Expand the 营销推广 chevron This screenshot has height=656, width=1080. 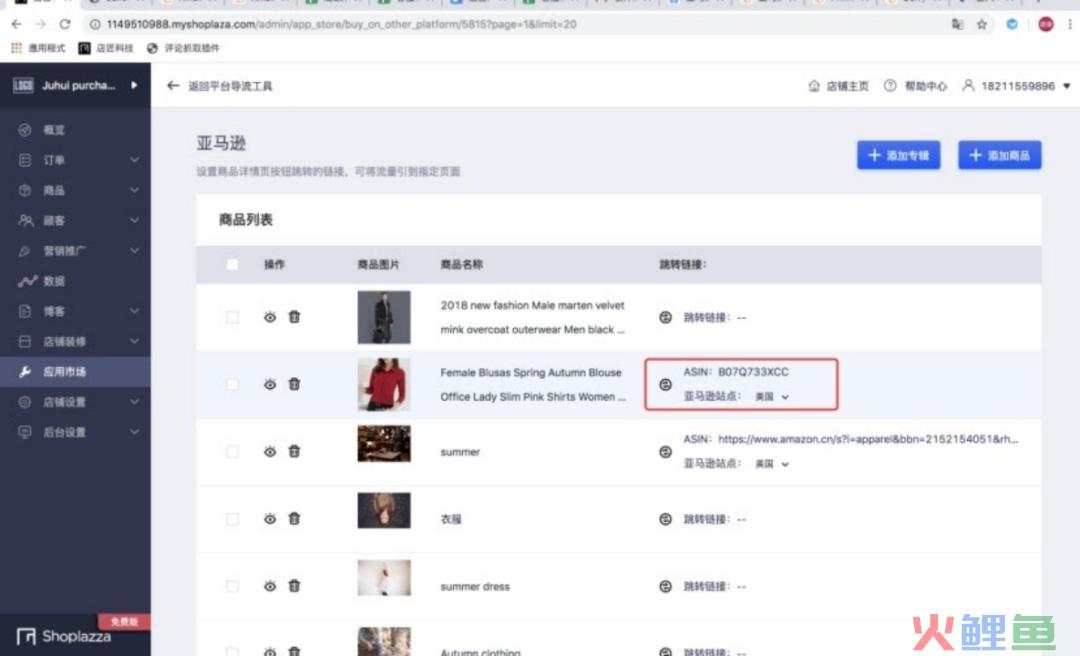134,251
